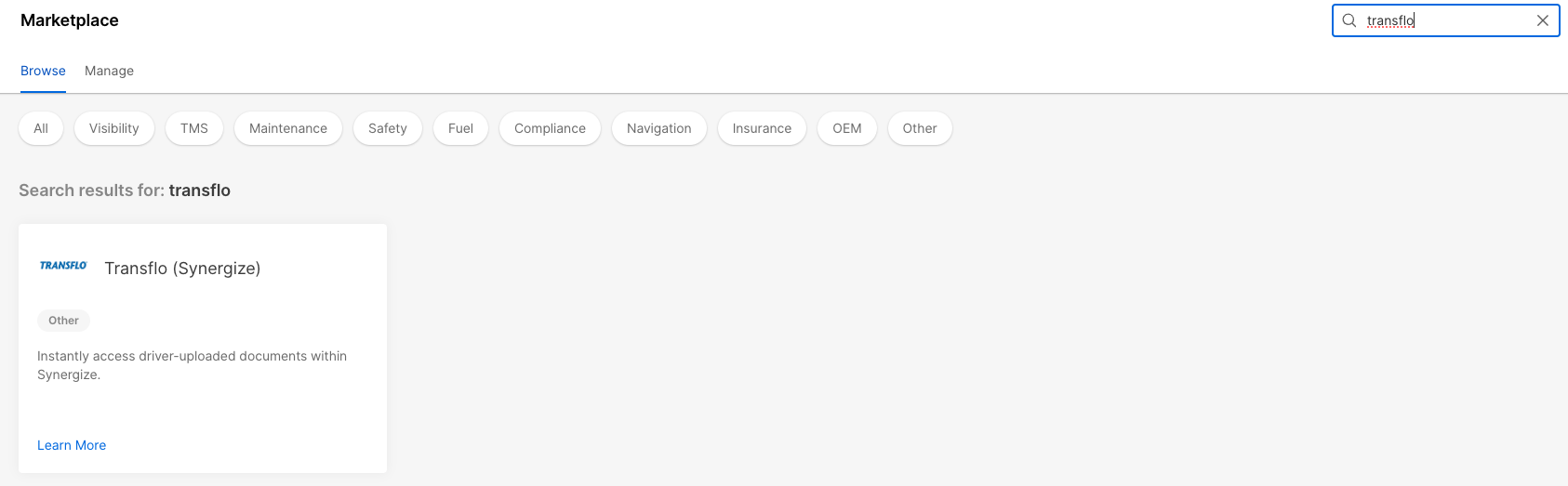Filter by Safety category
This screenshot has height=486, width=1568.
[x=388, y=128]
